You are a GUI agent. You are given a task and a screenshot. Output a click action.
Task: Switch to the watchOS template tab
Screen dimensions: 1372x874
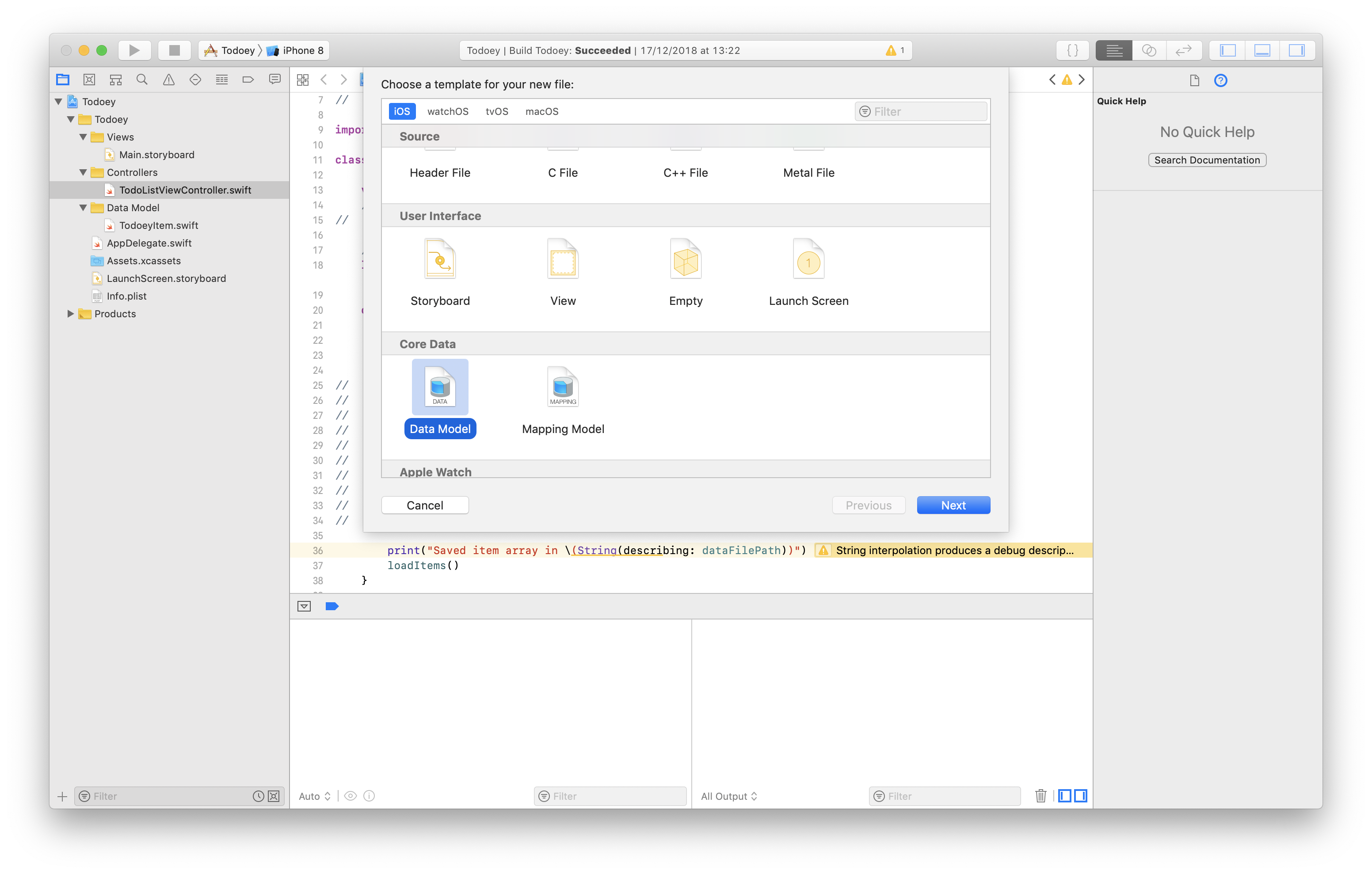point(448,112)
